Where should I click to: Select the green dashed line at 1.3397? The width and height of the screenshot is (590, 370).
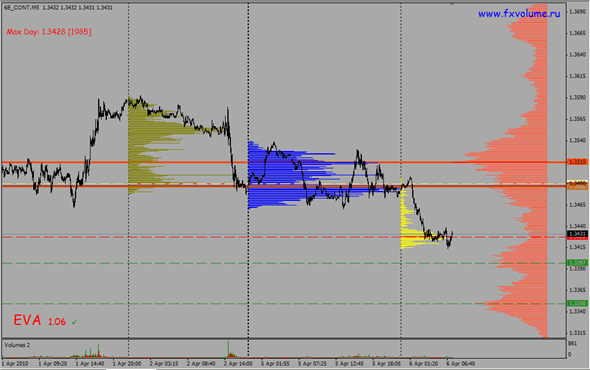pos(284,263)
